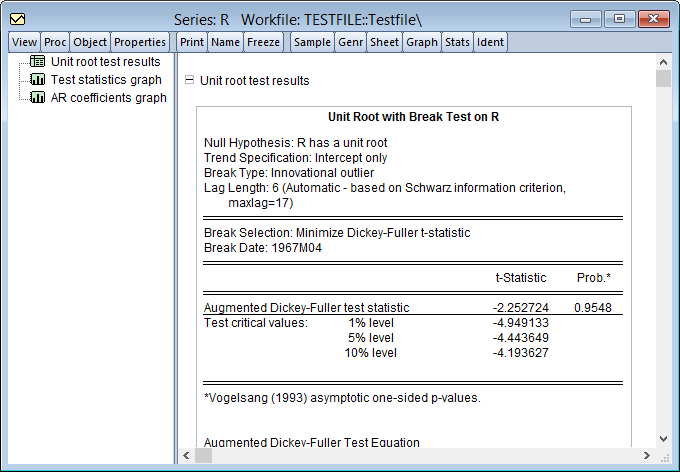The width and height of the screenshot is (680, 472).
Task: Click the Name toolbar button
Action: click(x=225, y=42)
